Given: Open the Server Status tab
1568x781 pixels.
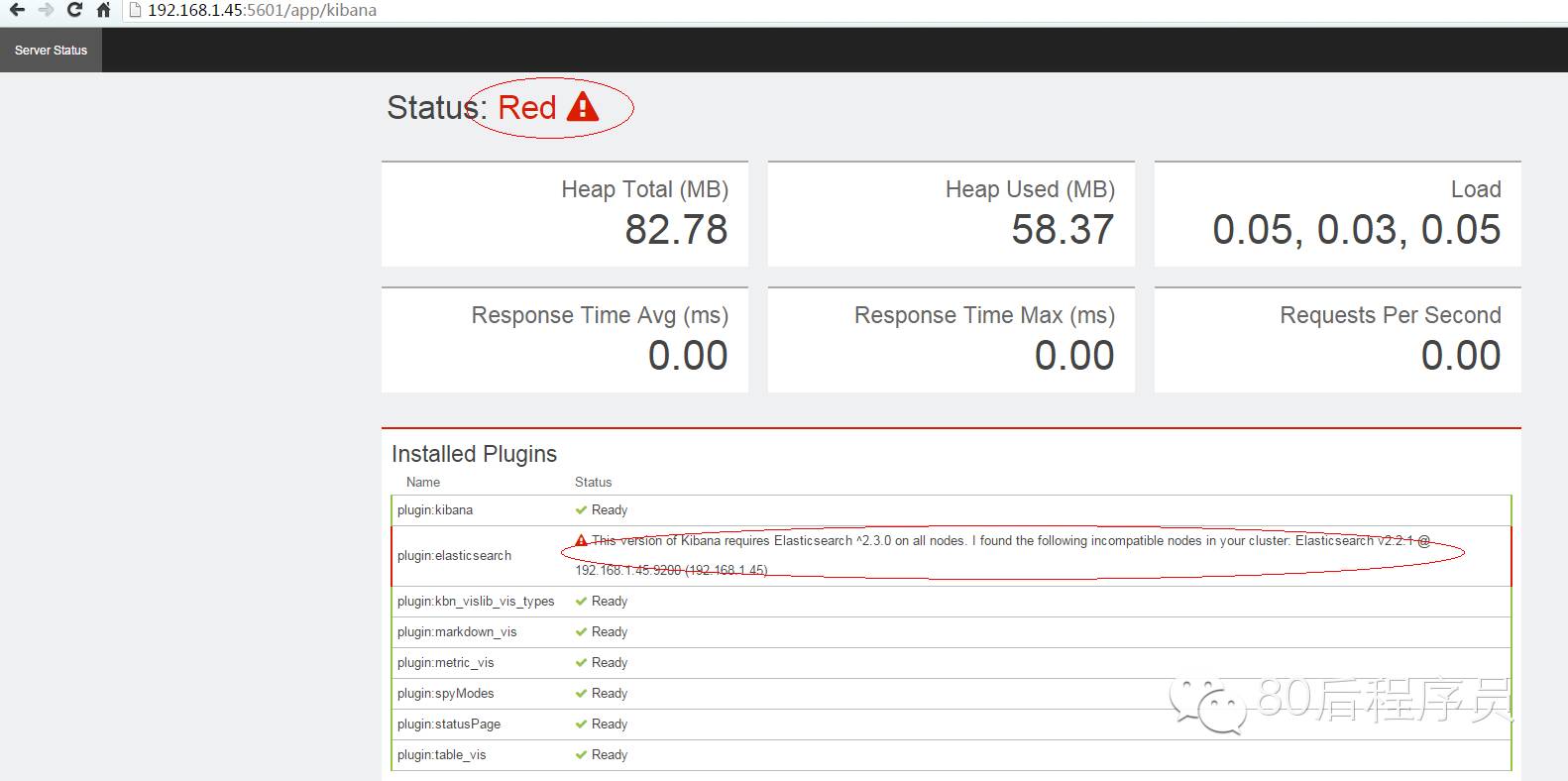Looking at the screenshot, I should click(51, 50).
